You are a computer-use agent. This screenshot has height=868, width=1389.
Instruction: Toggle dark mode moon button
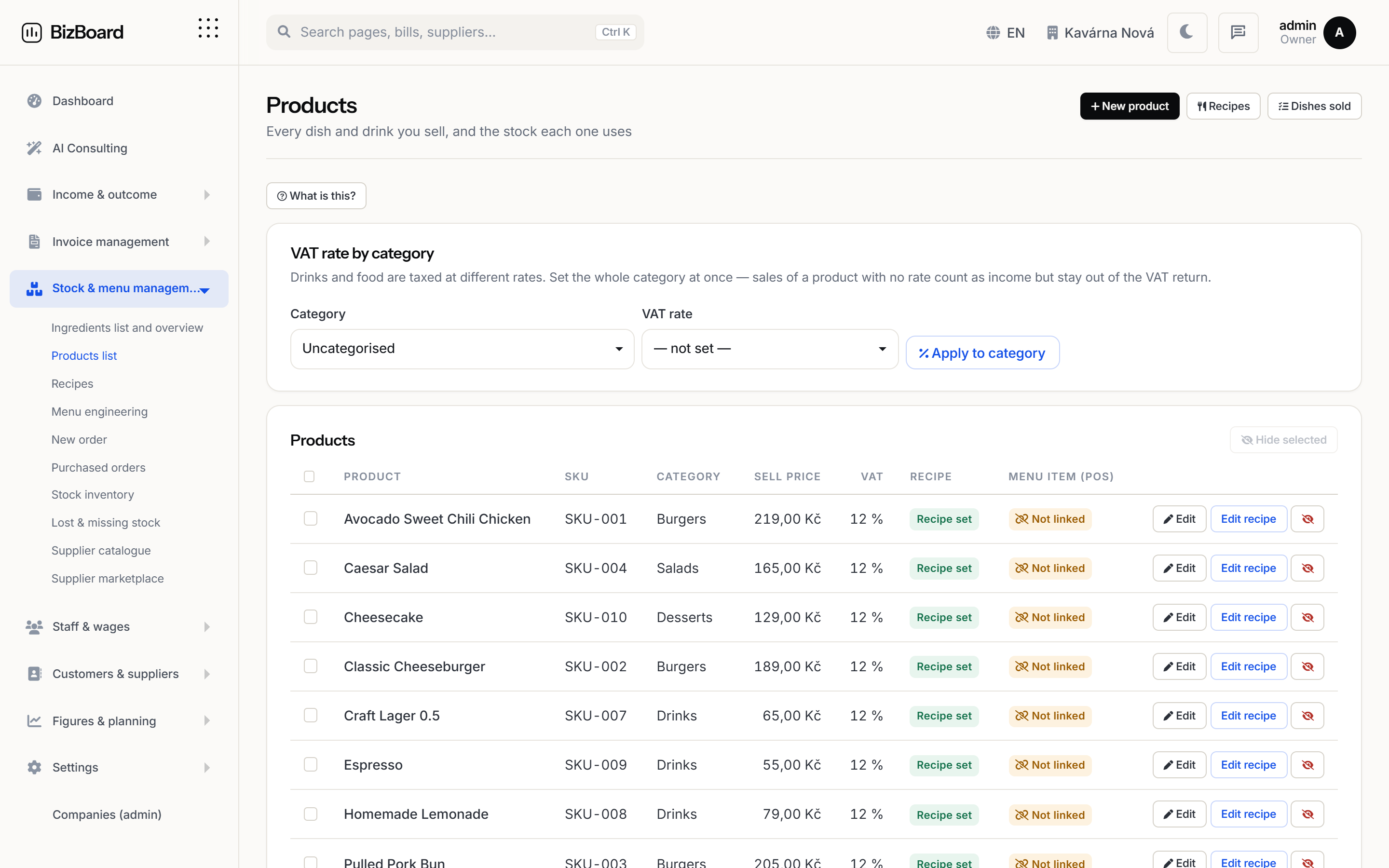click(1187, 32)
